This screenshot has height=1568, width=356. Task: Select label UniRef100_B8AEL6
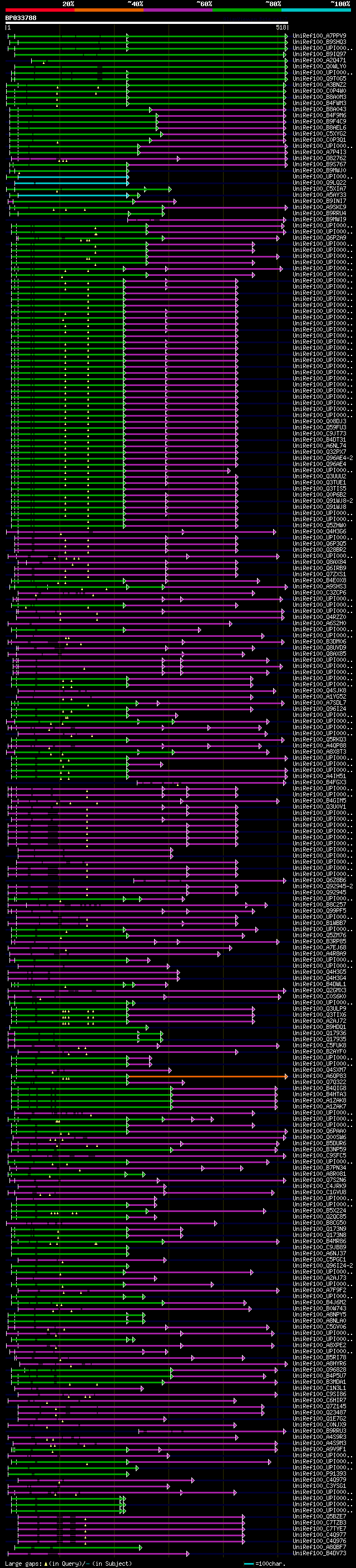319,128
